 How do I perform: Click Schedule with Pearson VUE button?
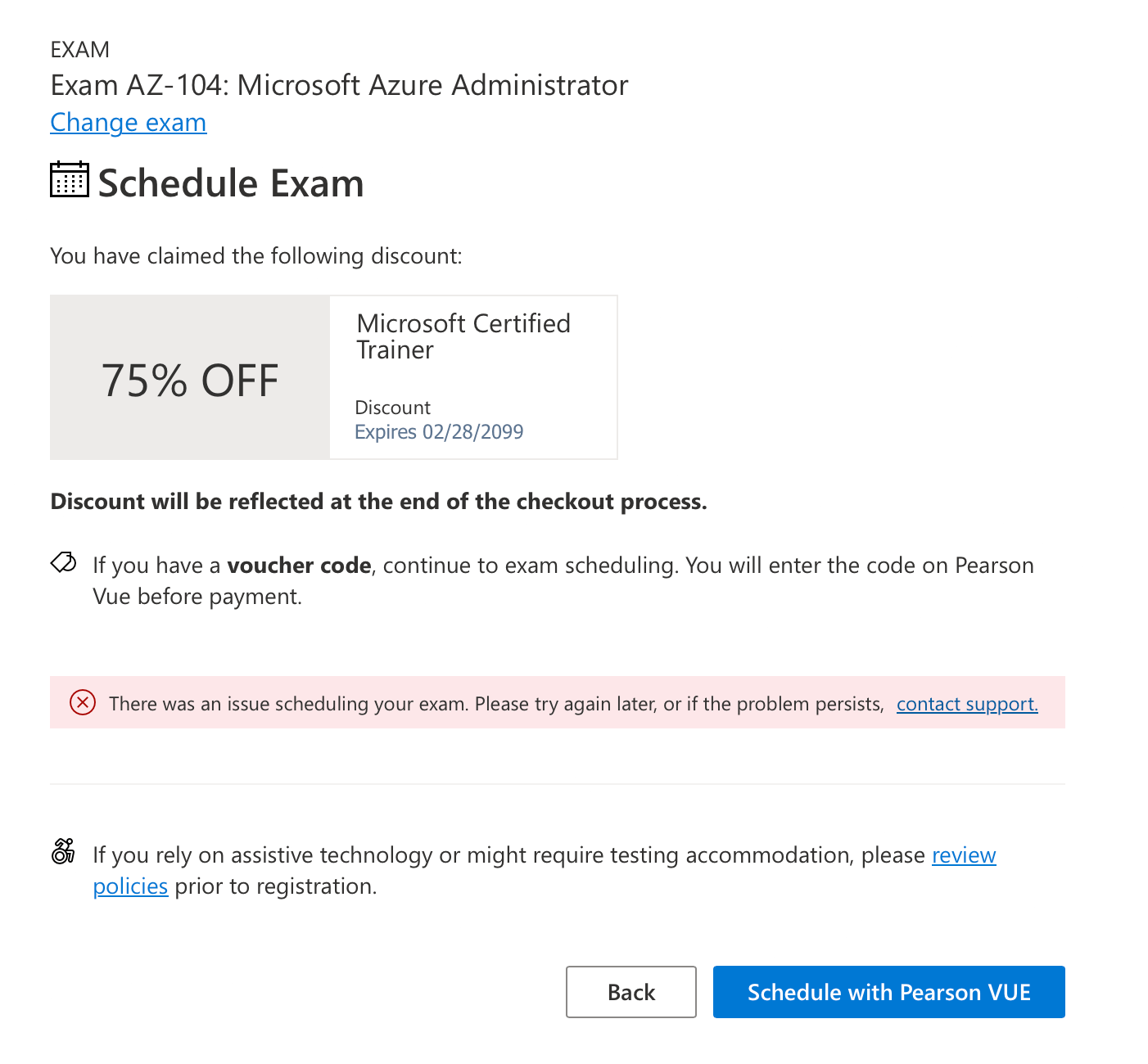[889, 992]
